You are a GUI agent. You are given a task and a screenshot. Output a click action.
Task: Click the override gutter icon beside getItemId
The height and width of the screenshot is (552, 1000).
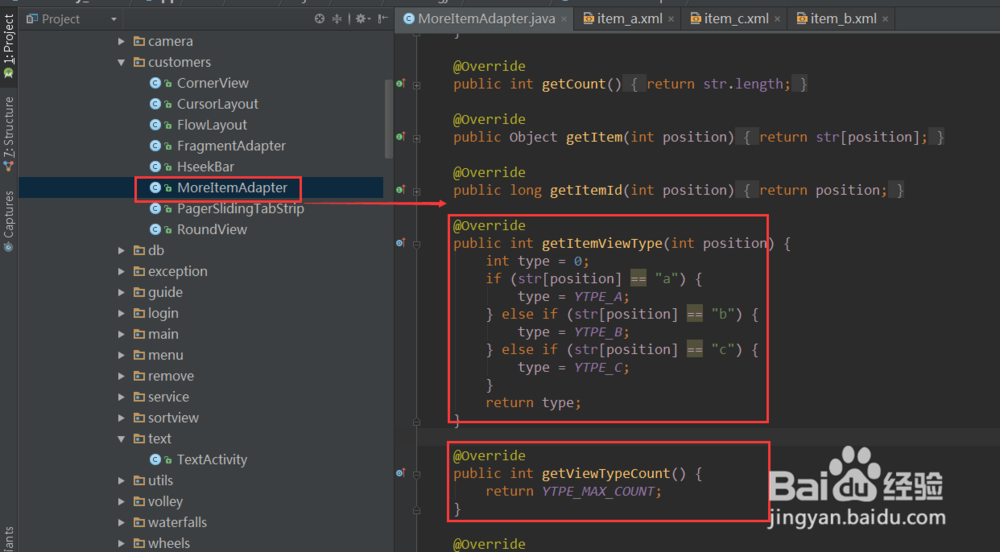click(x=401, y=190)
